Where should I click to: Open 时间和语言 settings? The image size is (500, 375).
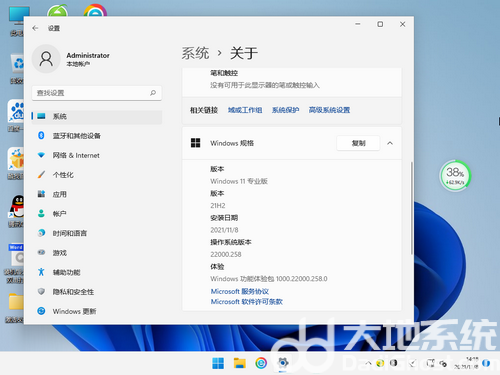(x=97, y=233)
